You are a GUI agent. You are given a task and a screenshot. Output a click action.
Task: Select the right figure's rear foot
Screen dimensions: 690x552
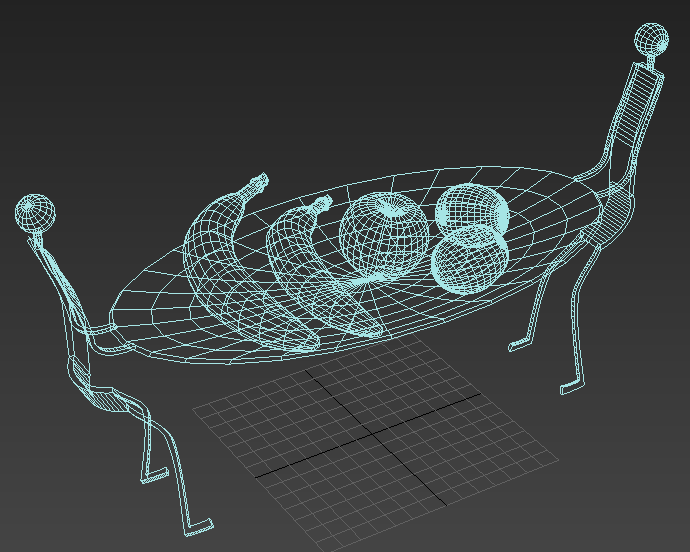tap(520, 345)
